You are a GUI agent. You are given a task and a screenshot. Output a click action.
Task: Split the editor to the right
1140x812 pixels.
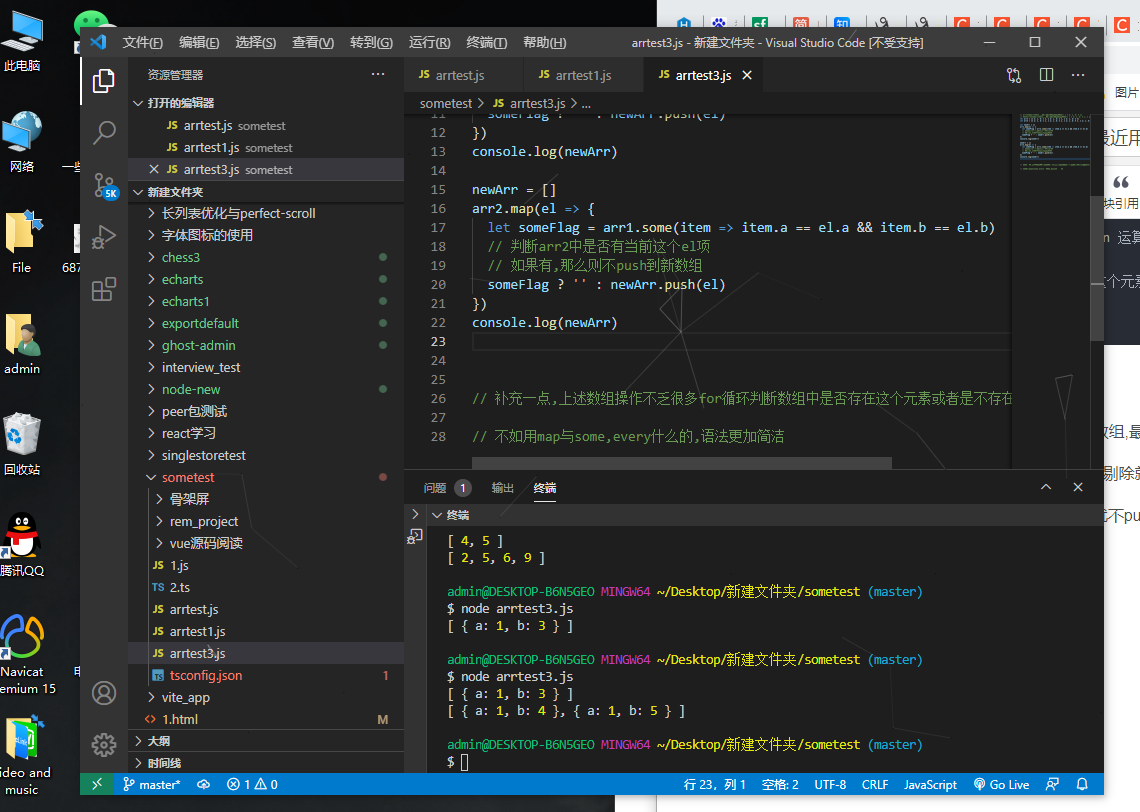(x=1046, y=75)
